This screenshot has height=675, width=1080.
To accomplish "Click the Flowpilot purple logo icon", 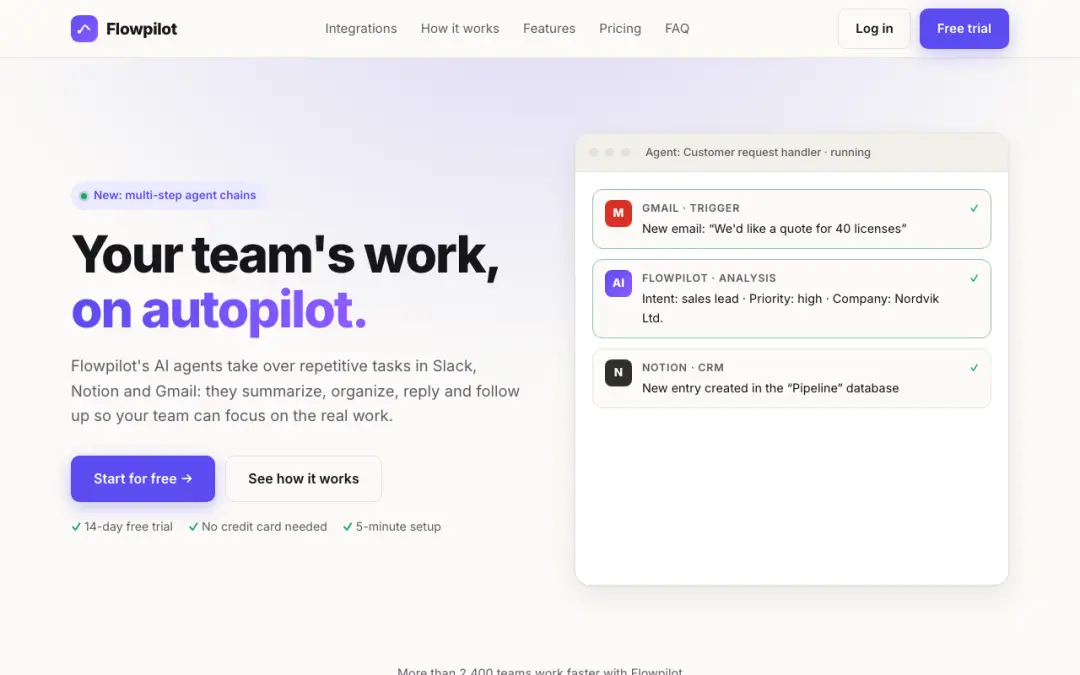I will point(84,29).
